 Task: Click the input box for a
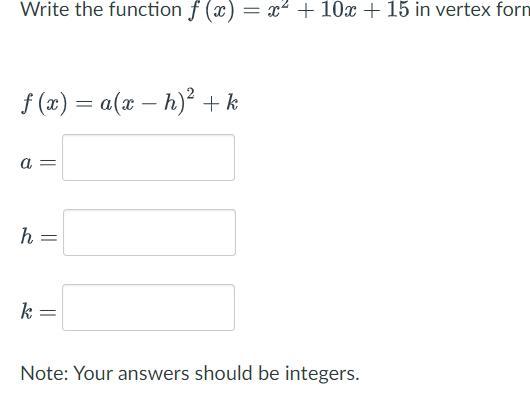pos(148,158)
